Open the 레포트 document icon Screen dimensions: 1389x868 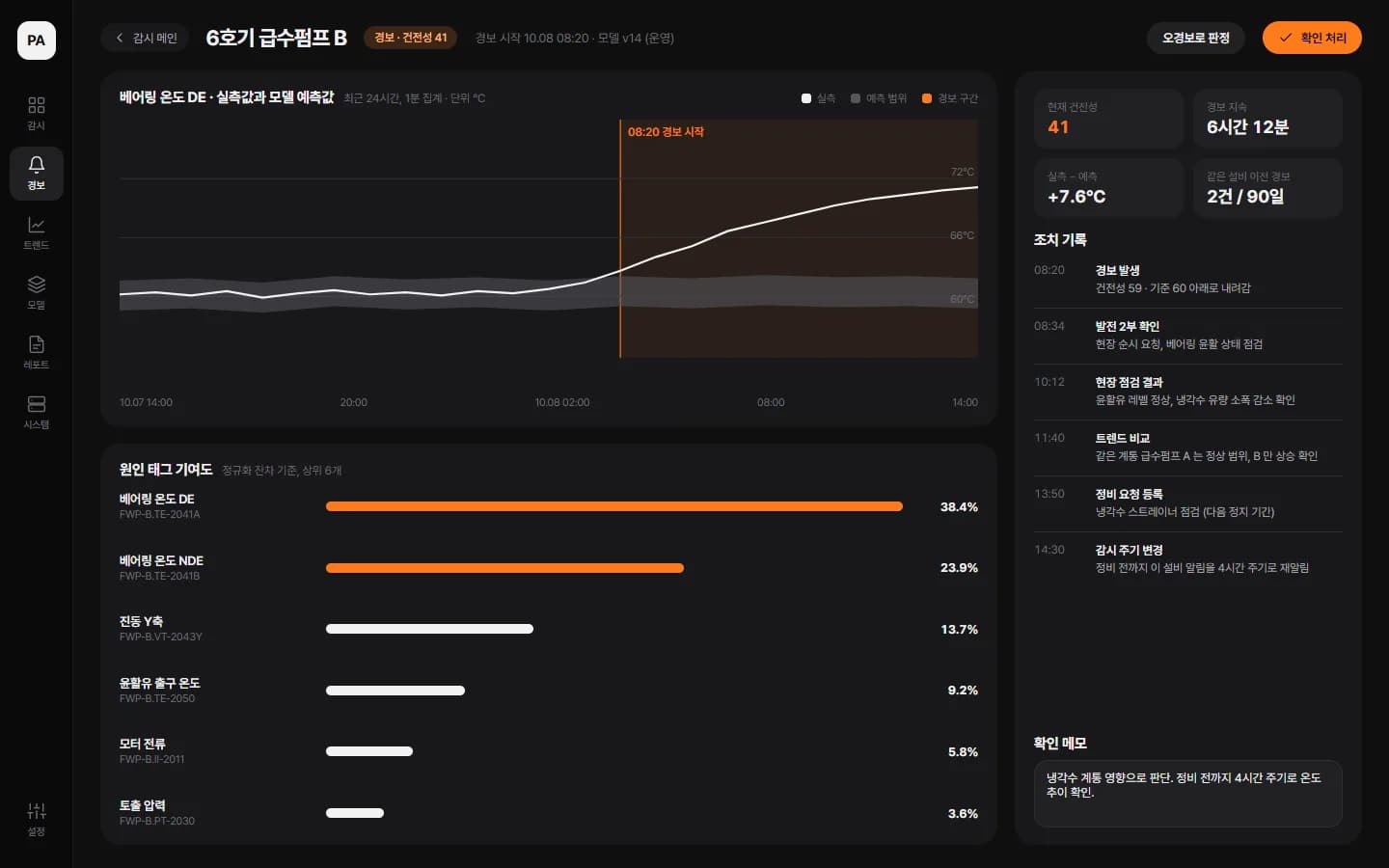coord(36,352)
